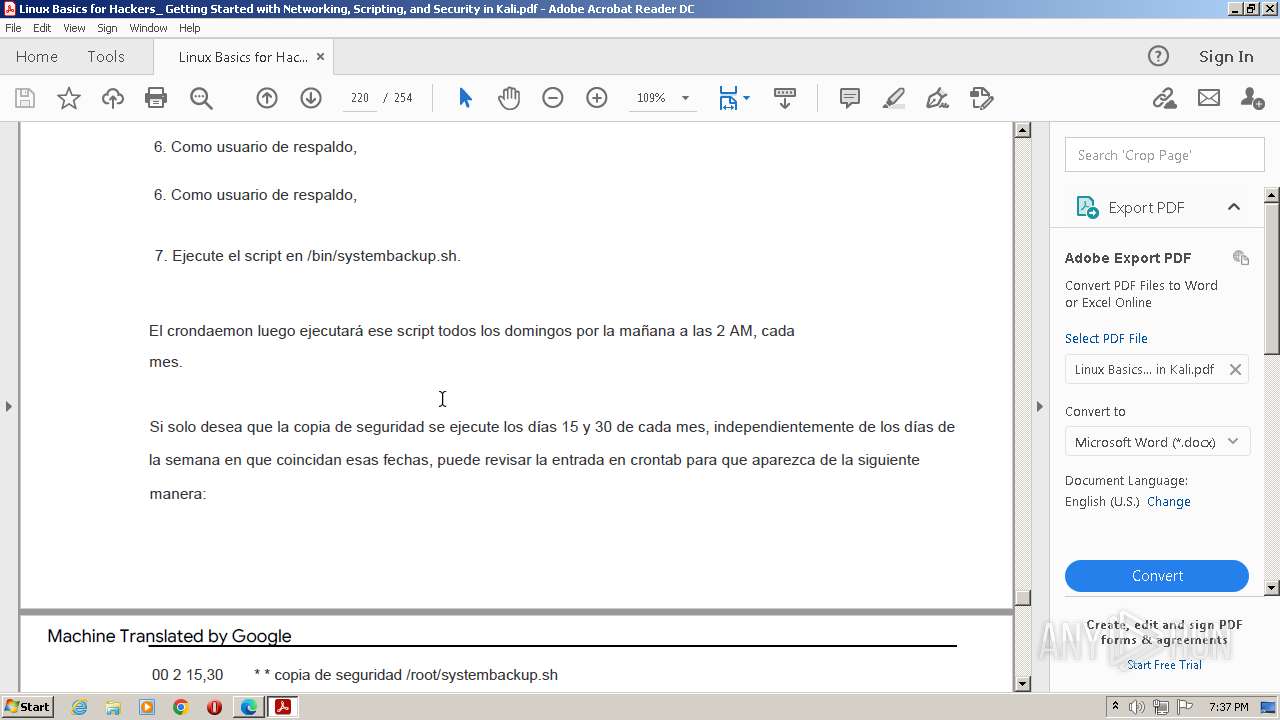
Task: Open the View menu
Action: click(74, 28)
